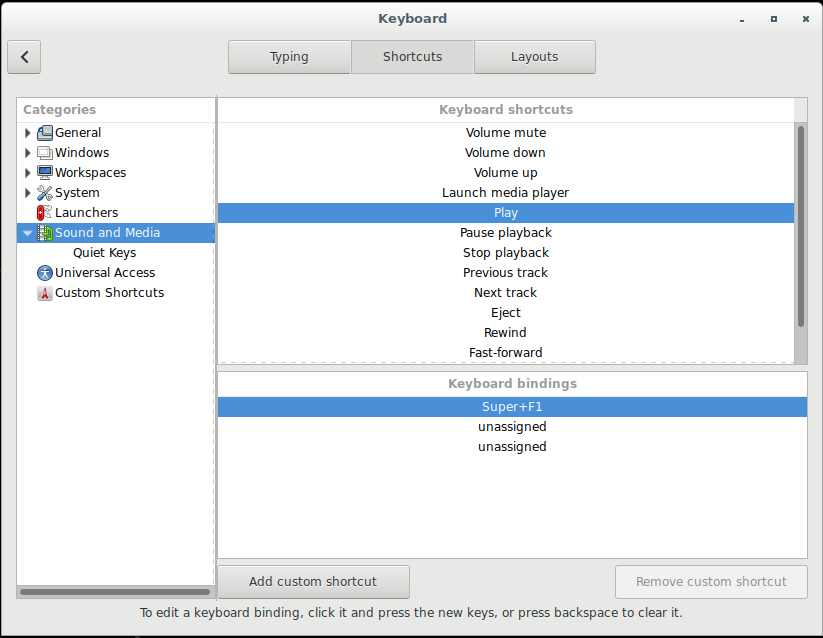Open the Layouts tab
This screenshot has width=823, height=638.
[534, 57]
